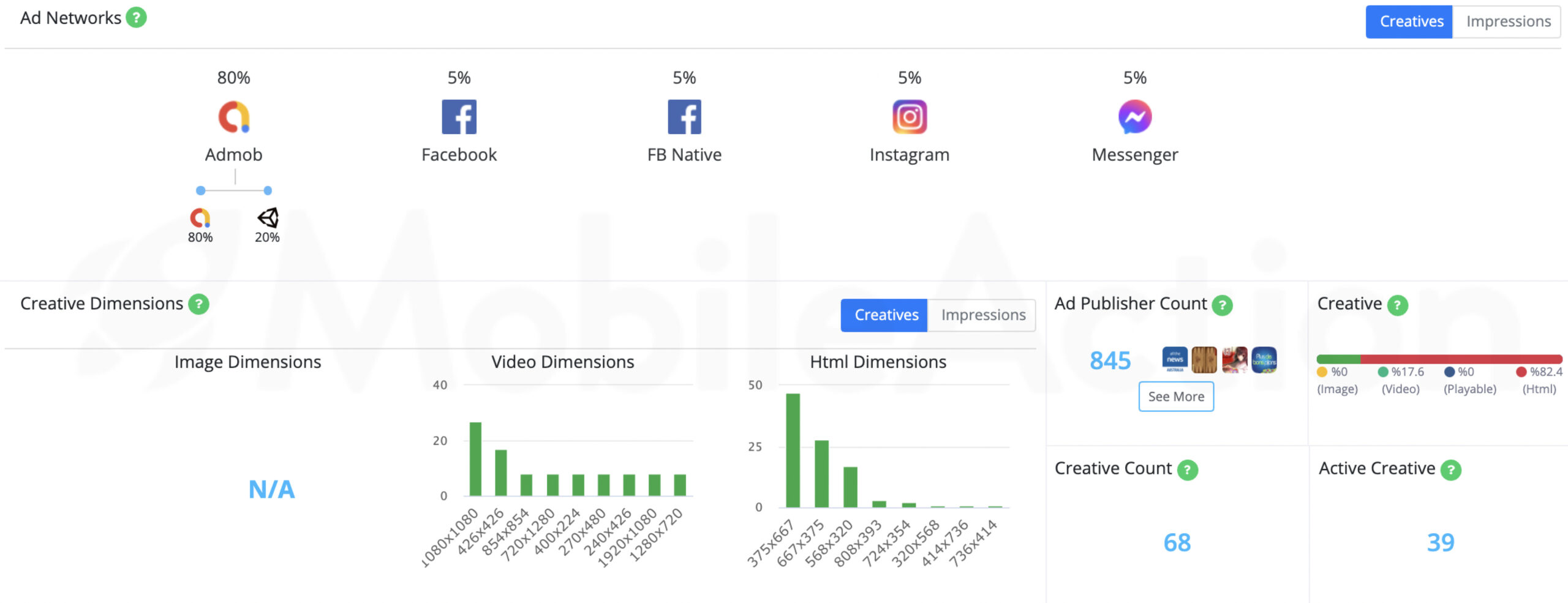
Task: Click the Admob network logo
Action: 234,117
